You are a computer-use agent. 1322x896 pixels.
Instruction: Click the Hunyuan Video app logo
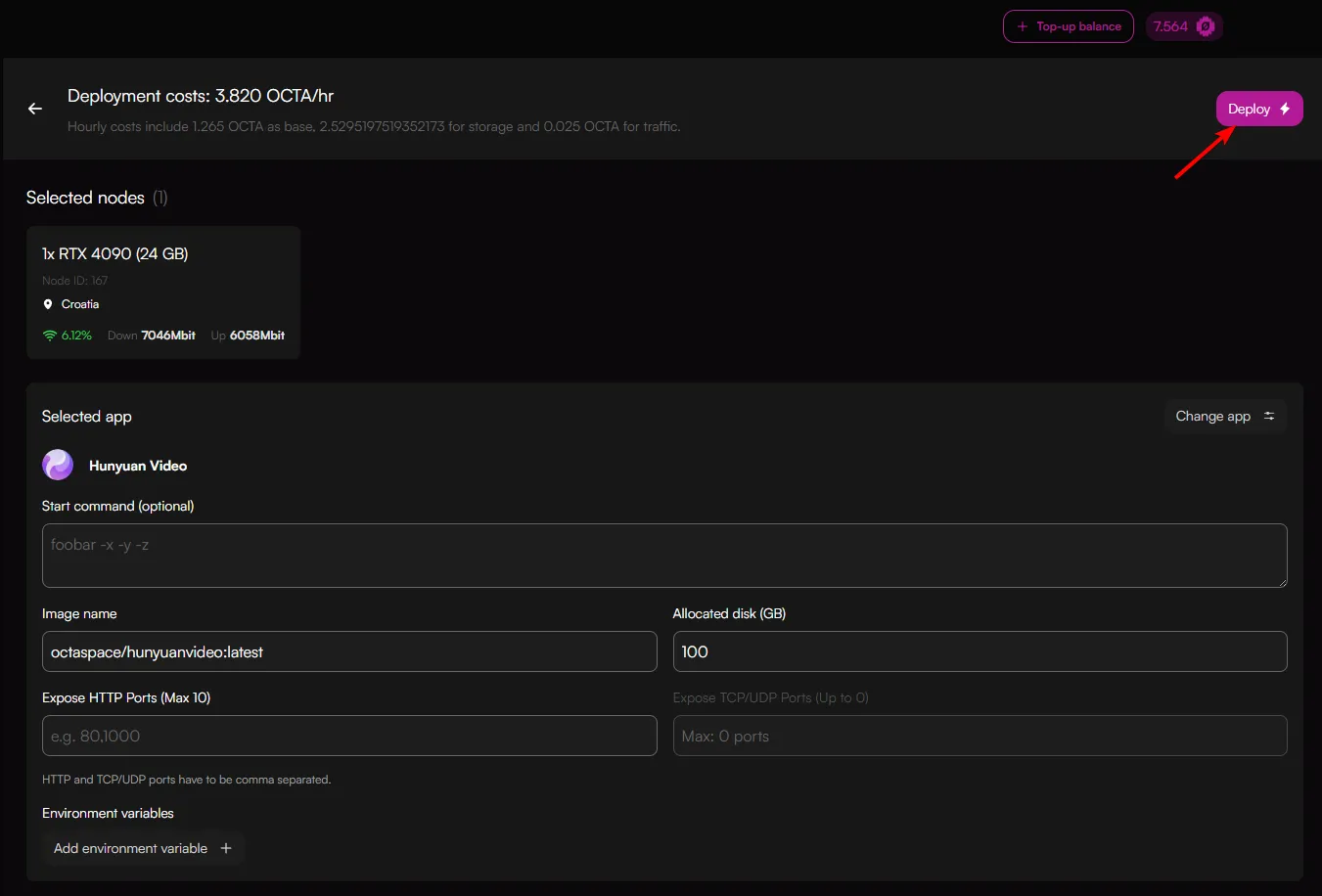tap(58, 465)
